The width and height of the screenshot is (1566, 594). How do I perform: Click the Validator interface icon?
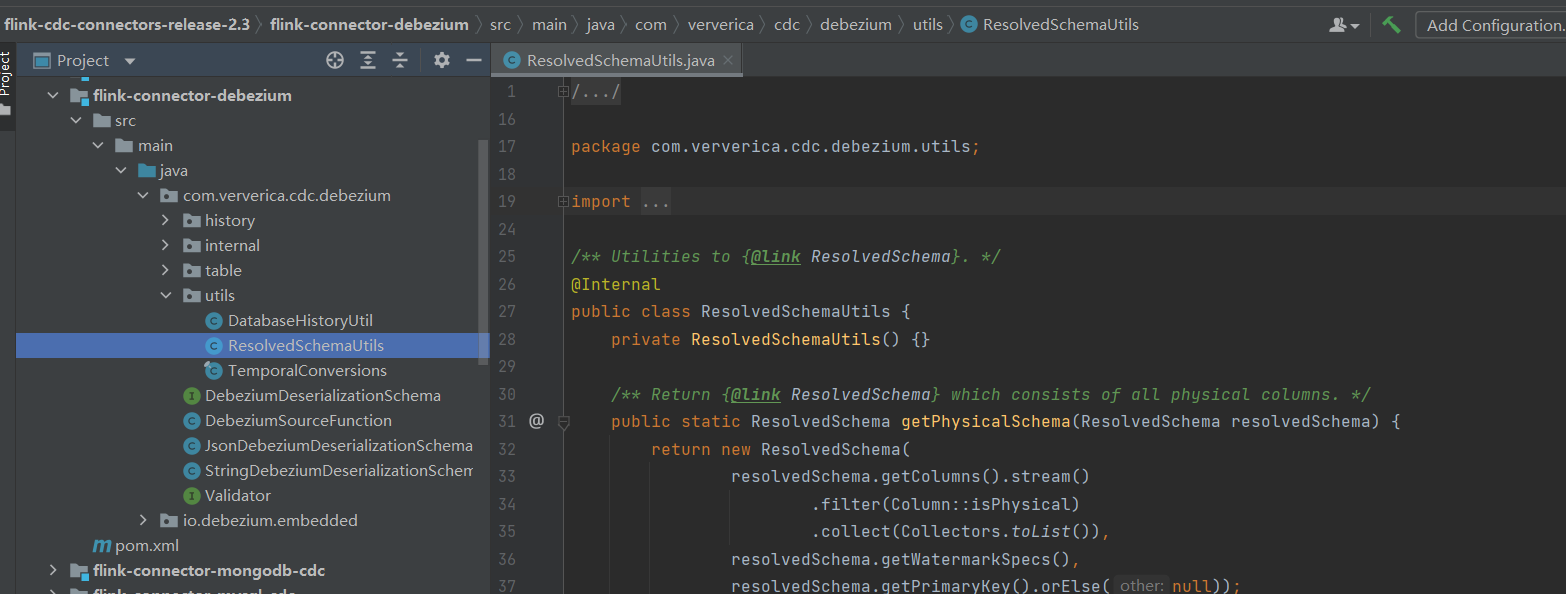point(190,495)
